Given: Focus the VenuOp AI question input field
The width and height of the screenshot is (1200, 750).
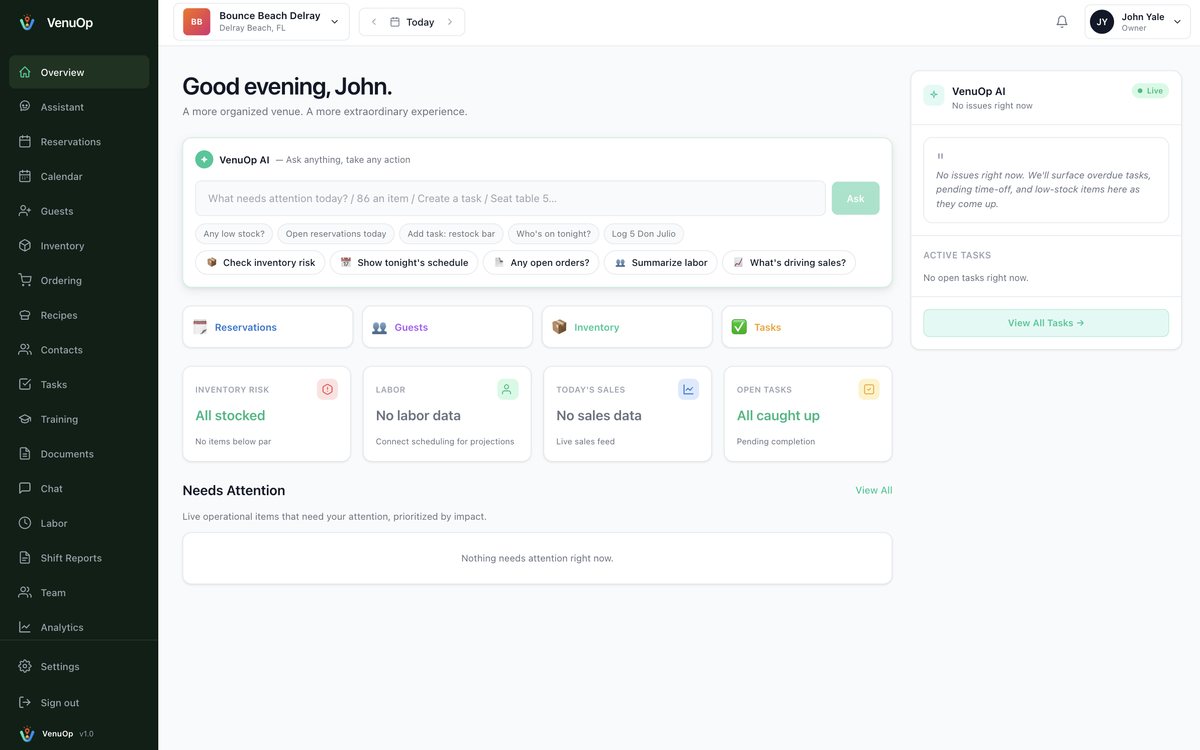Looking at the screenshot, I should click(x=510, y=198).
